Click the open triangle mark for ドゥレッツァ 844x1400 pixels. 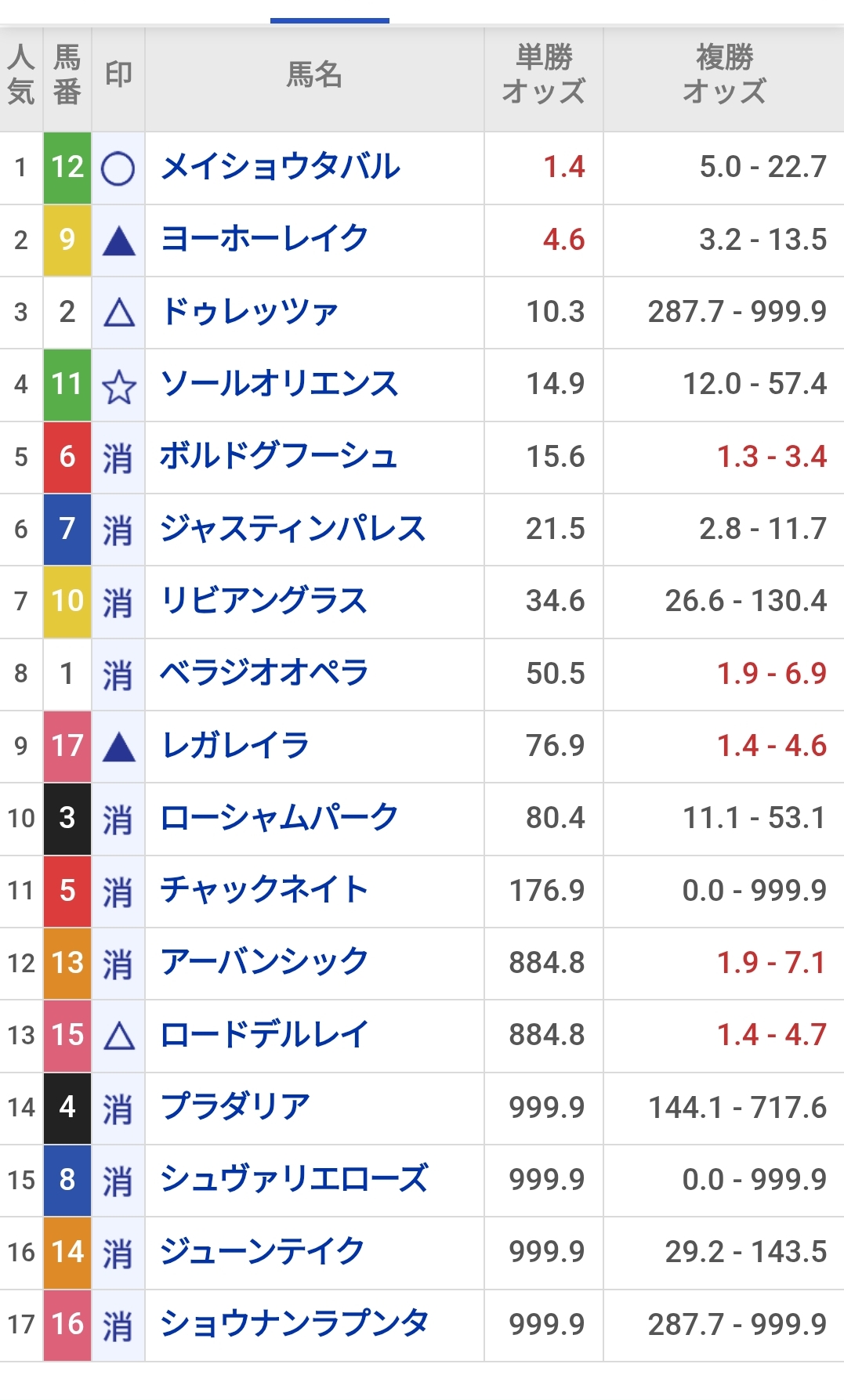pyautogui.click(x=119, y=313)
